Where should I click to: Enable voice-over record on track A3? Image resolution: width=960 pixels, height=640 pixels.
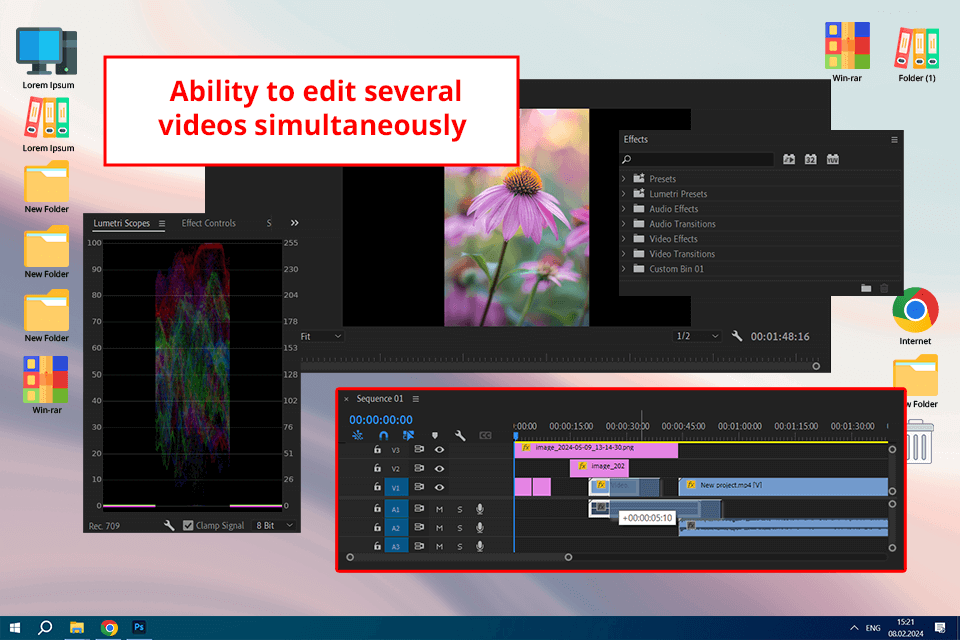[480, 546]
